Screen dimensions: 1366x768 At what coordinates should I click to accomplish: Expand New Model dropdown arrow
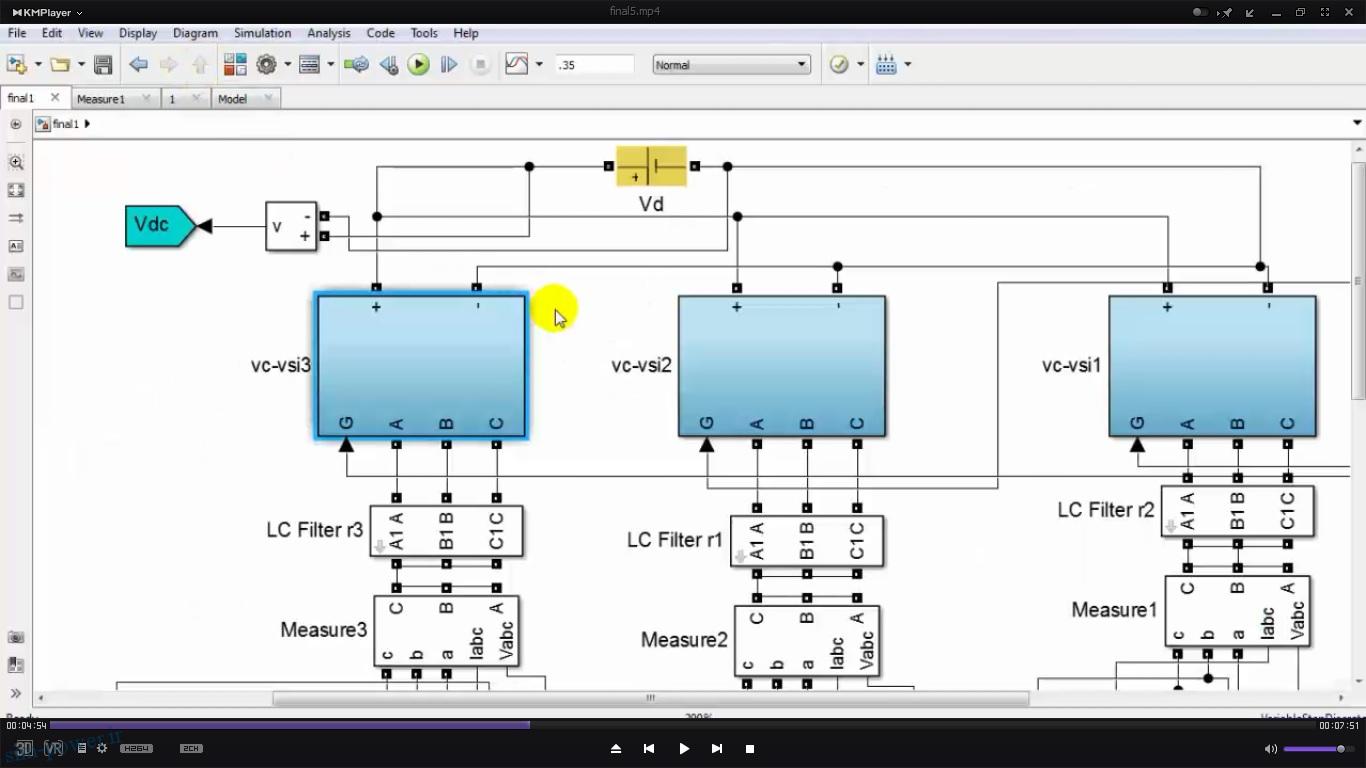[x=38, y=64]
